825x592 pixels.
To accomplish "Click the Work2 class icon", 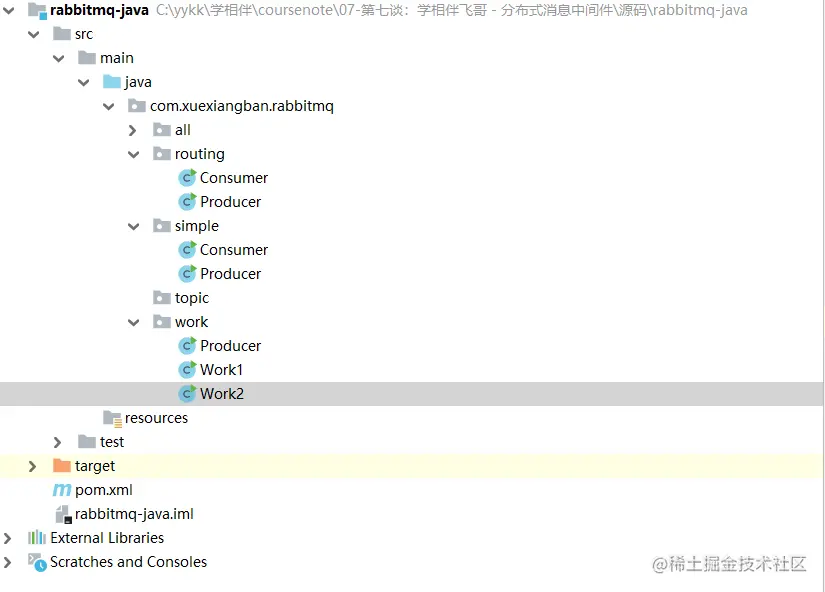I will click(x=187, y=394).
